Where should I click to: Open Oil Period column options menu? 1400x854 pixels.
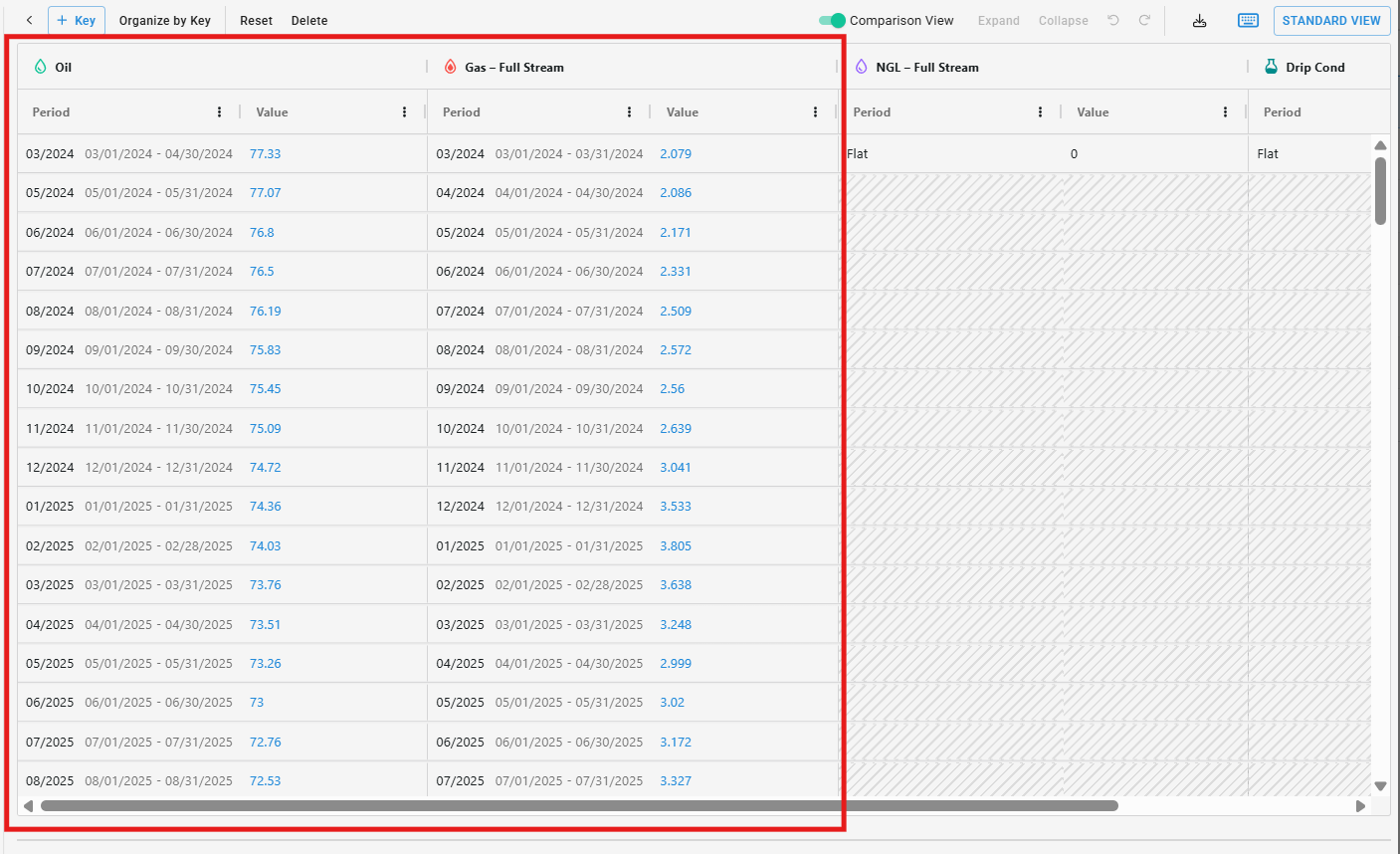(x=220, y=112)
